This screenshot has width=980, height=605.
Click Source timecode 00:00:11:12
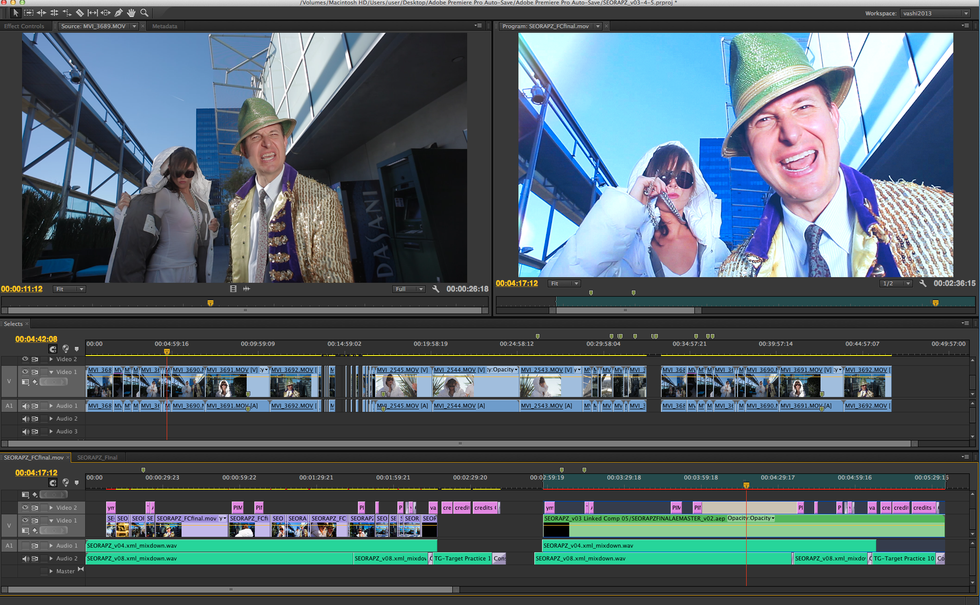[22, 289]
